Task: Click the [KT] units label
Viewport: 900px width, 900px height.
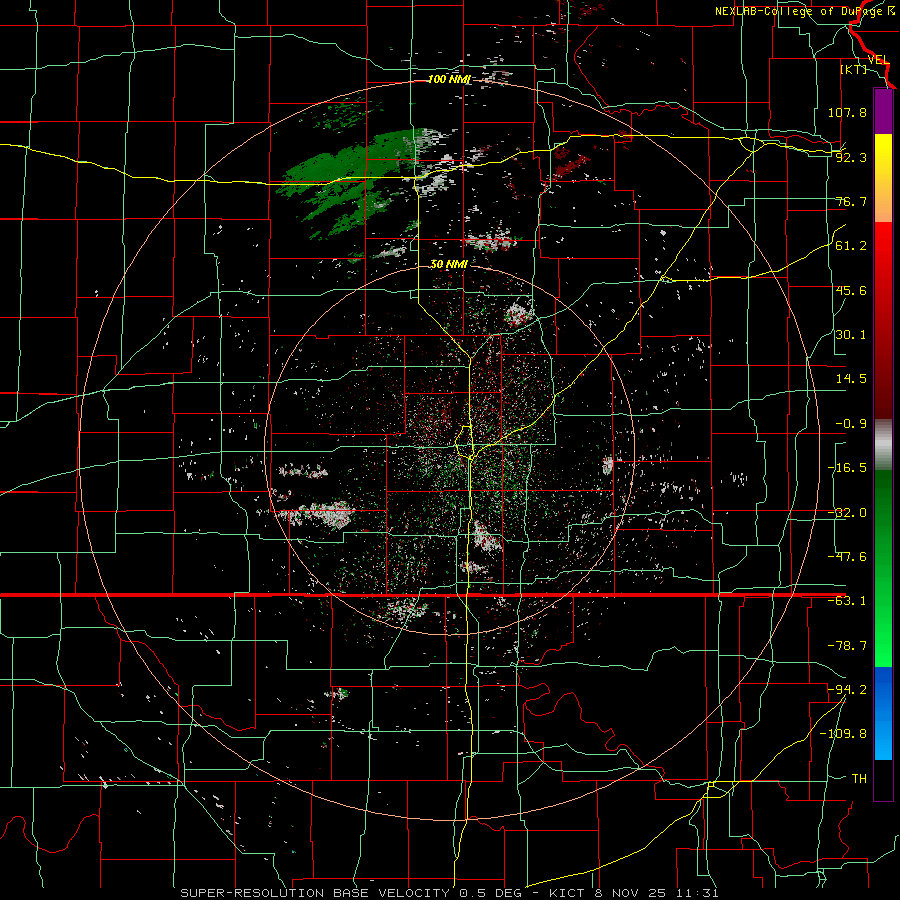Action: pyautogui.click(x=854, y=69)
